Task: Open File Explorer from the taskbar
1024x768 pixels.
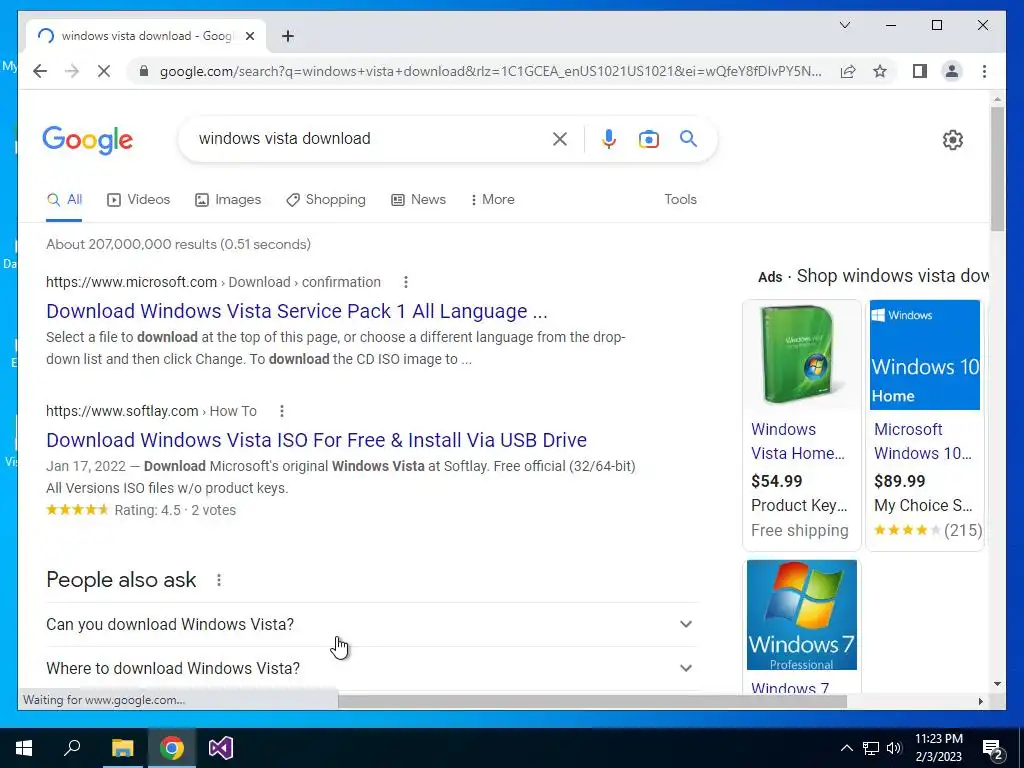Action: coord(122,748)
